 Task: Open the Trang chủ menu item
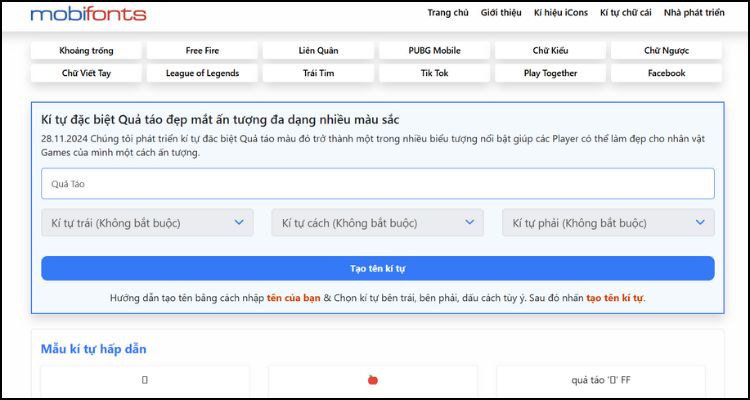448,13
